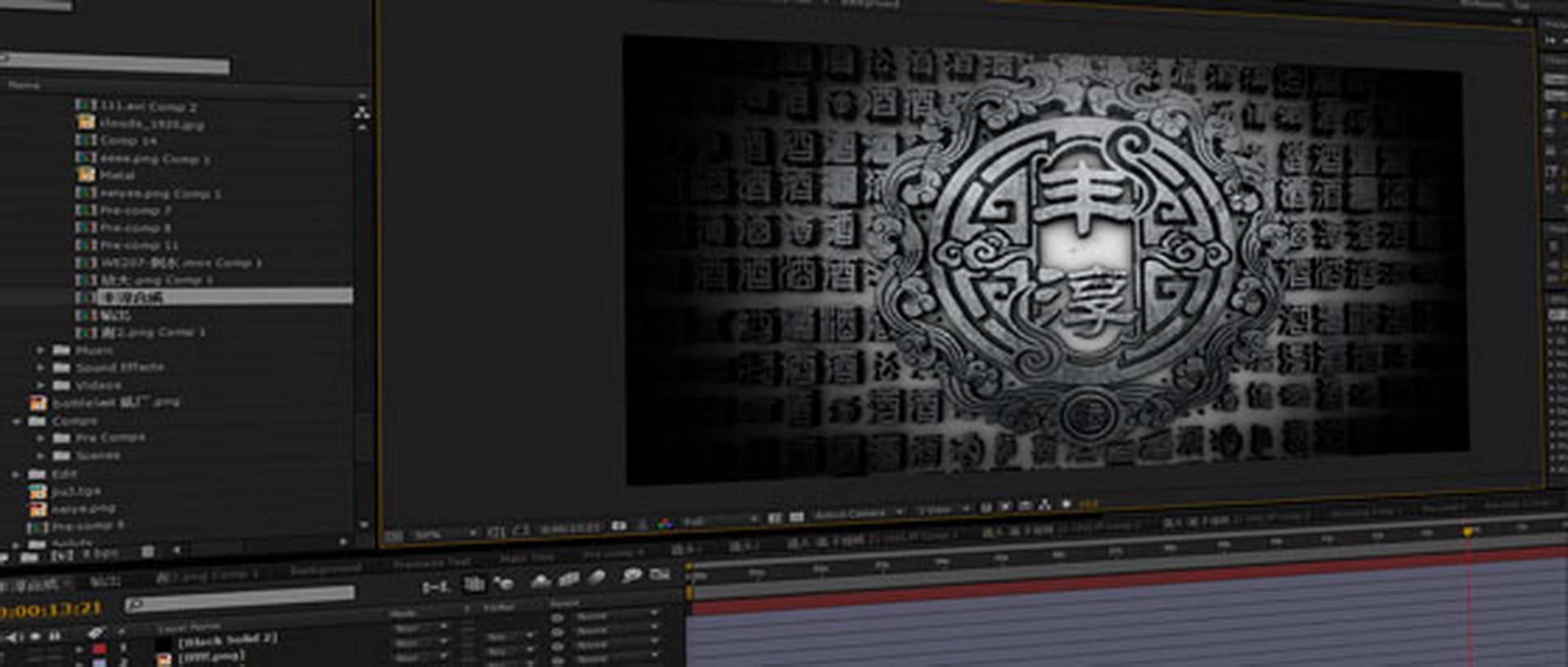Collapse the Comps folder

tap(16, 421)
